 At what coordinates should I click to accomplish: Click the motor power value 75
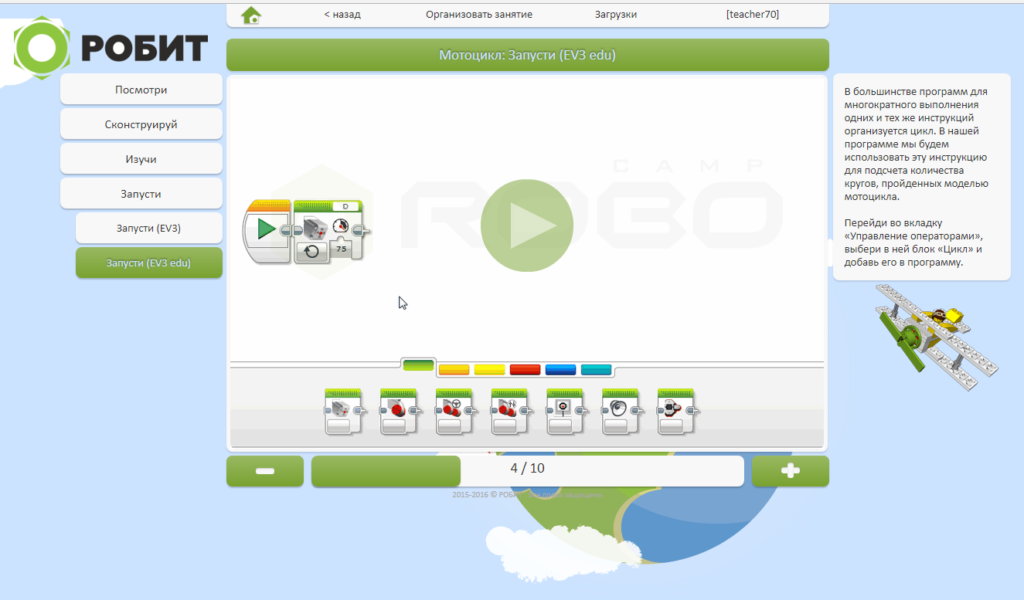click(341, 249)
